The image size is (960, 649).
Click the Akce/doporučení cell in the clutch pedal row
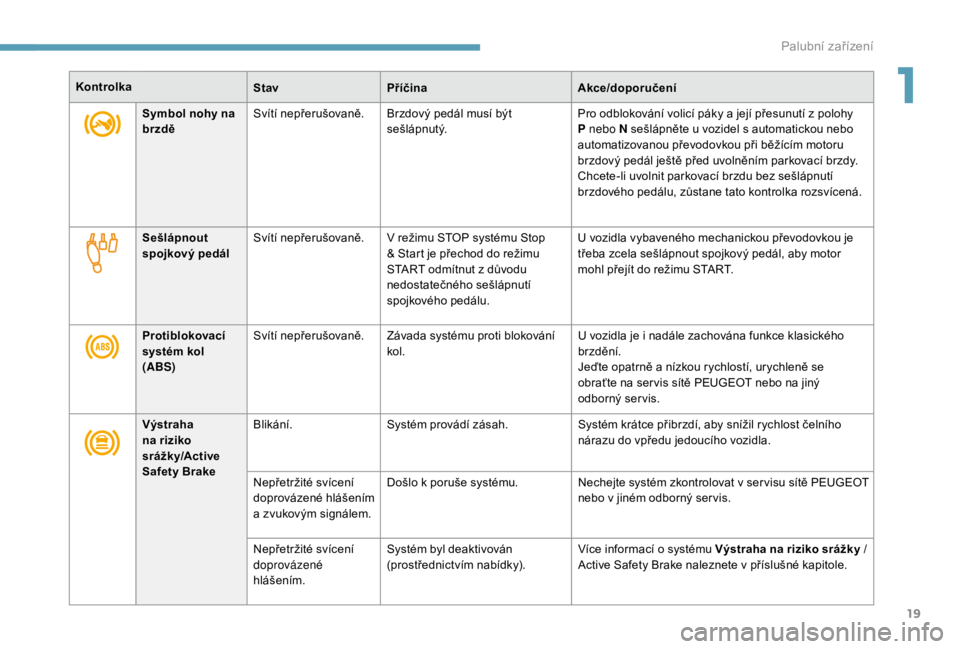pos(722,275)
